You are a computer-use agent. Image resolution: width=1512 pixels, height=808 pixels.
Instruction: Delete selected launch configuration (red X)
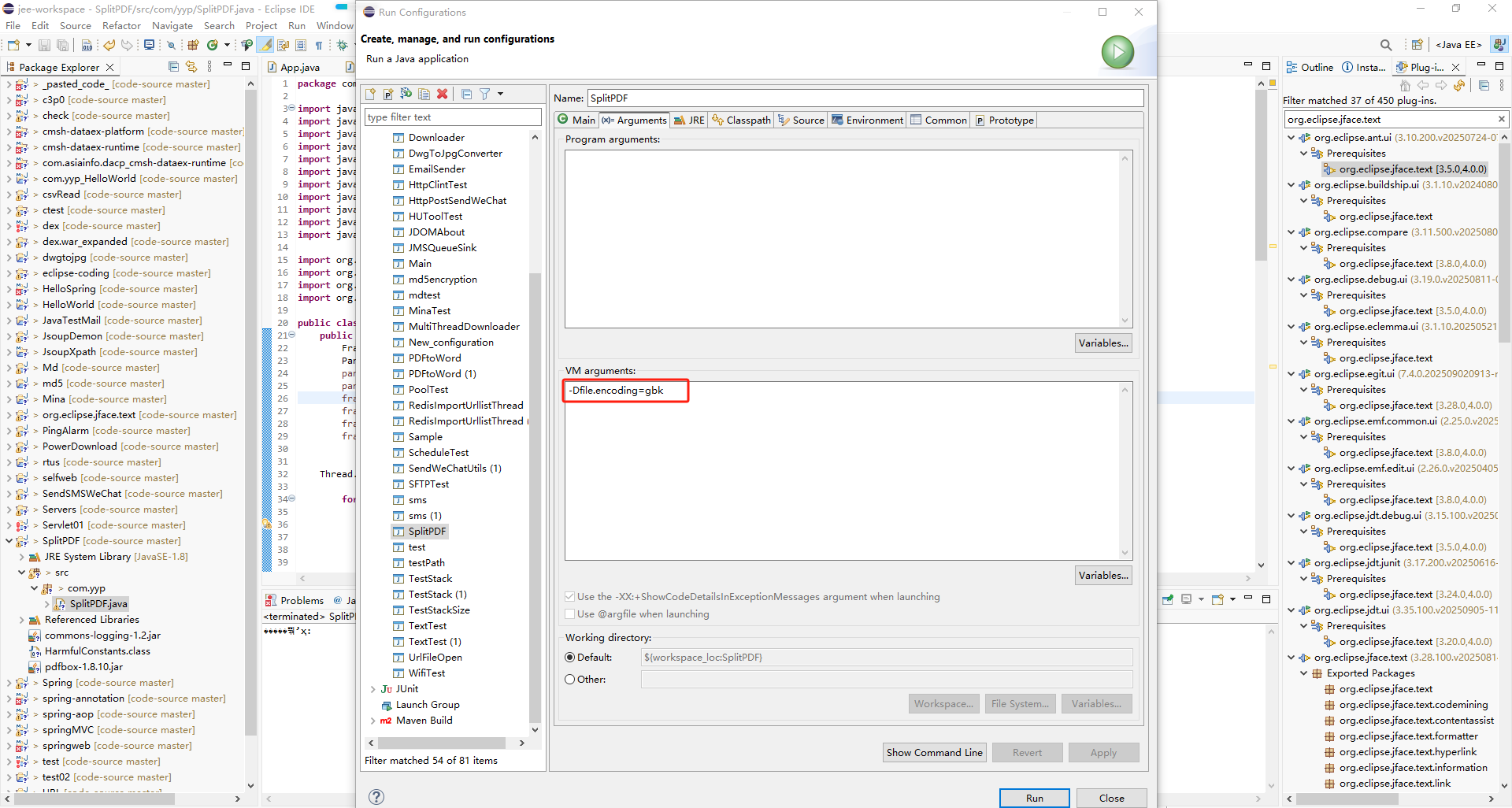443,94
